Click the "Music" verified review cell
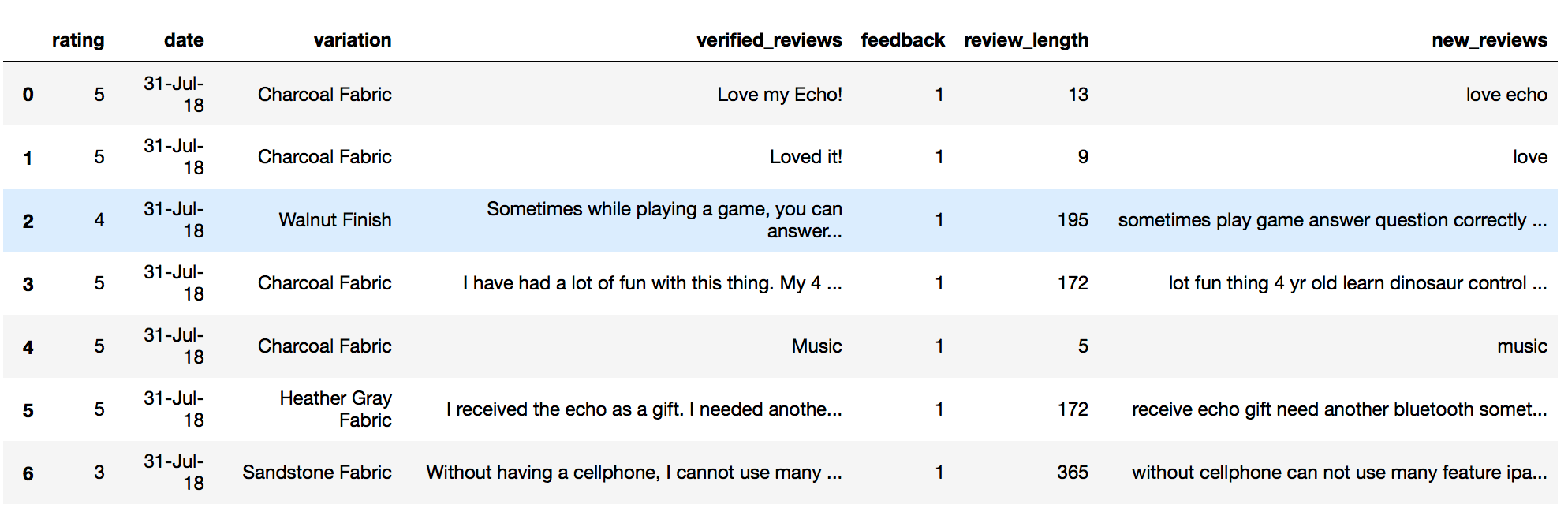1568x508 pixels. [x=816, y=346]
